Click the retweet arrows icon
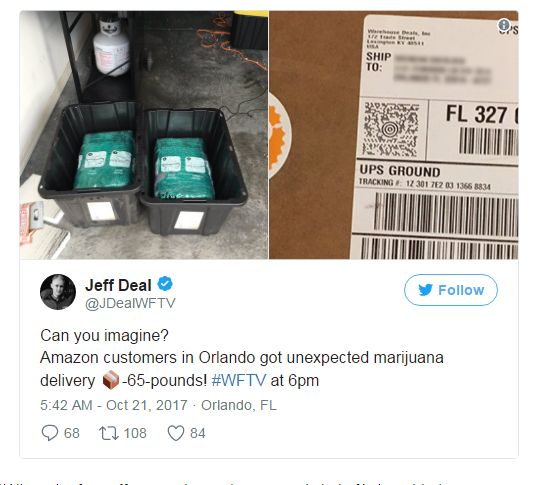Image resolution: width=539 pixels, height=485 pixels. click(109, 433)
